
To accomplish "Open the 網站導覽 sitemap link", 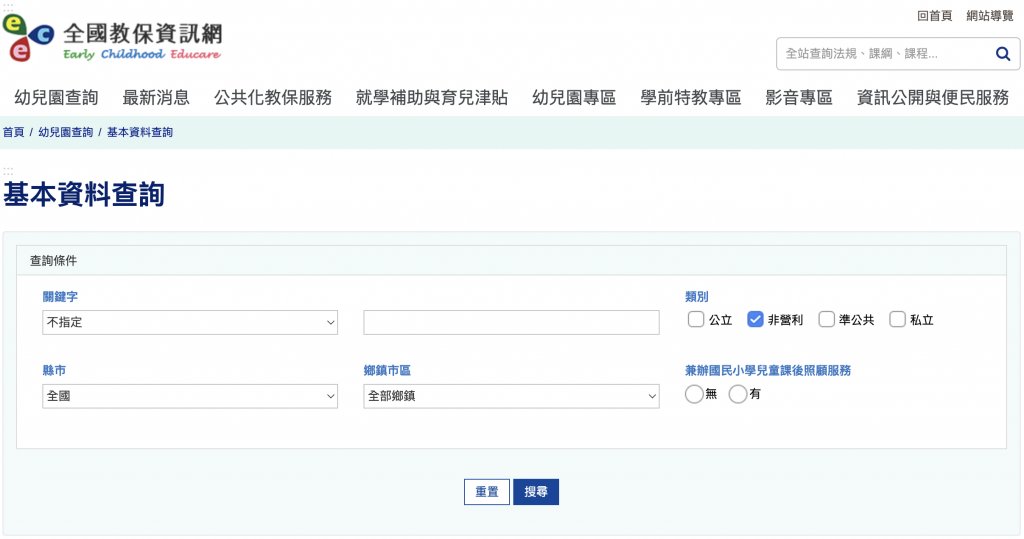I will tap(989, 16).
